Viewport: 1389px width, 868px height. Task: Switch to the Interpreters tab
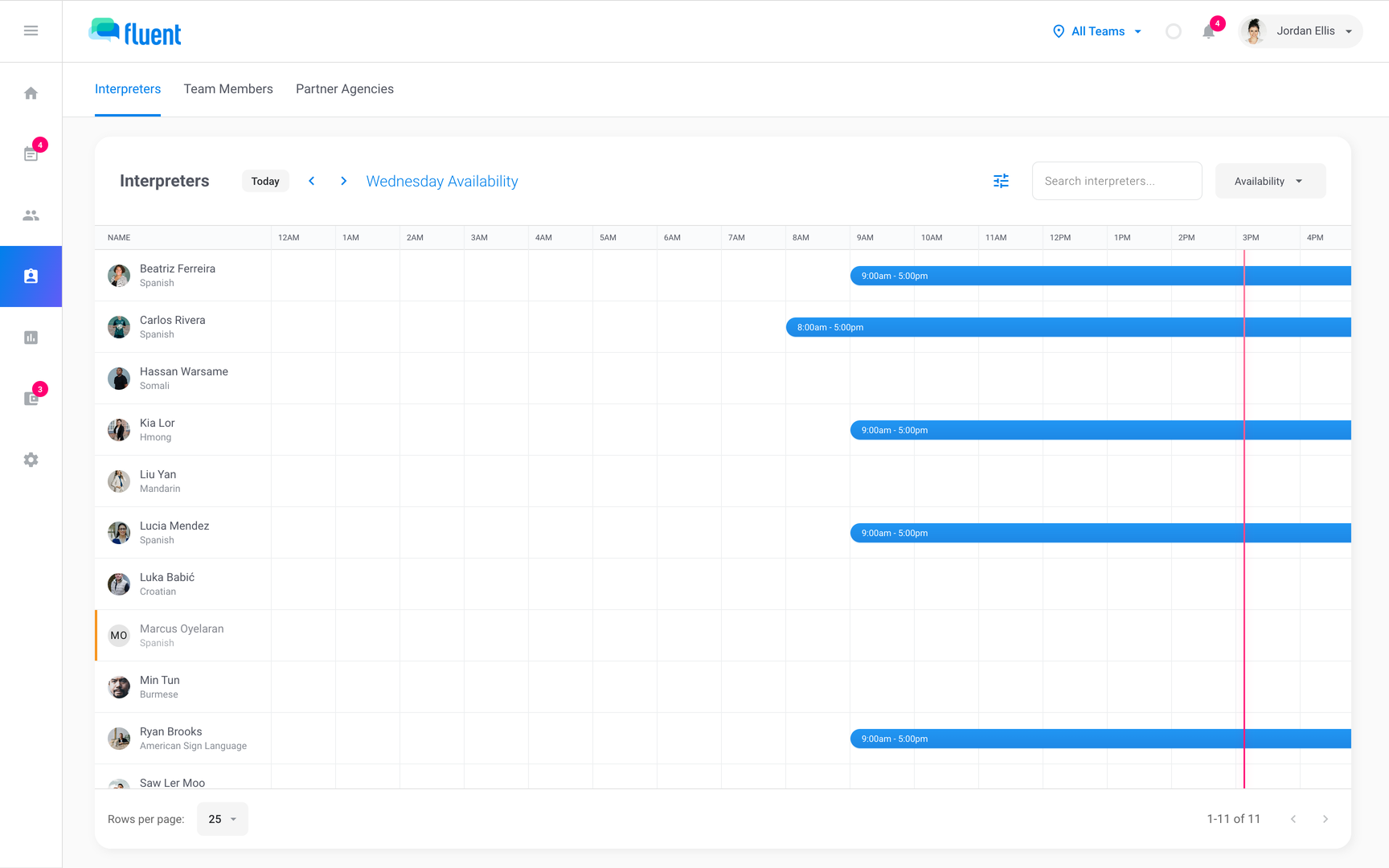click(128, 89)
